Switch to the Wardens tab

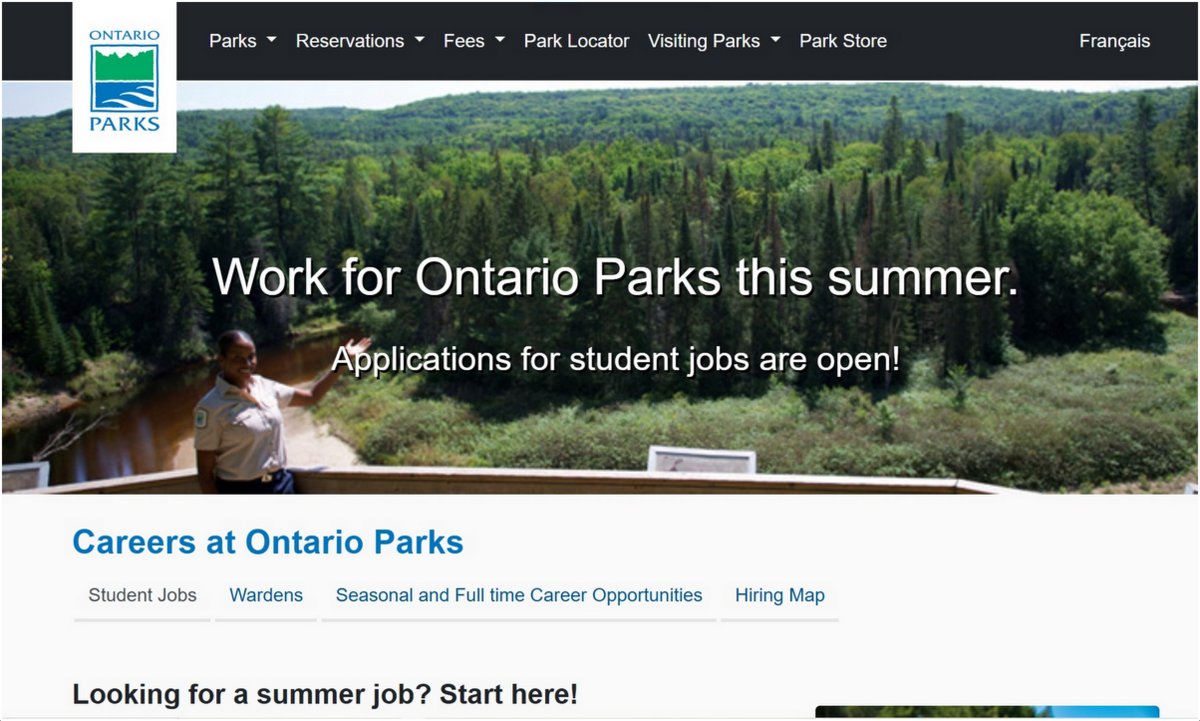tap(266, 596)
